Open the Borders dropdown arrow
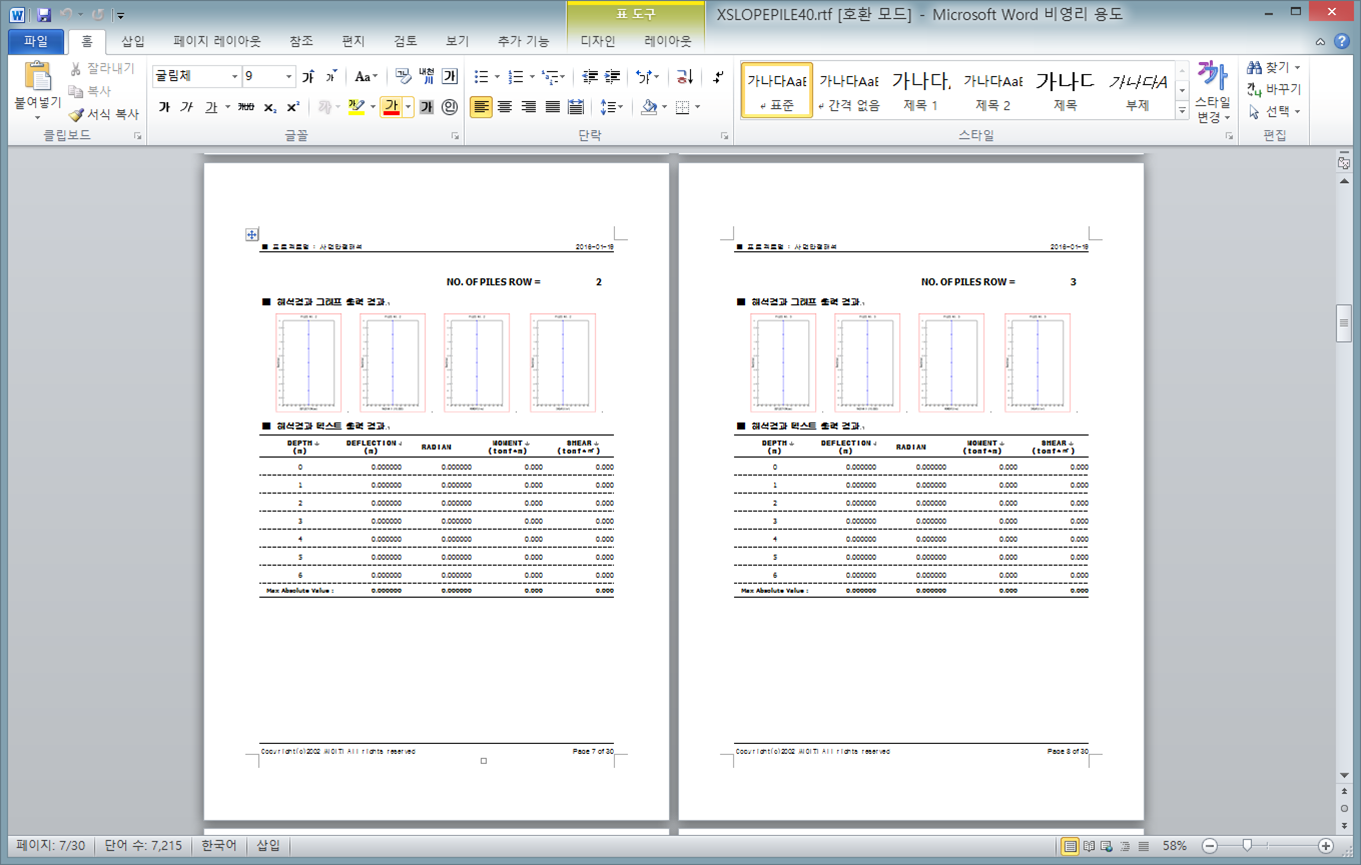Screen dimensions: 1361x865 (698, 107)
